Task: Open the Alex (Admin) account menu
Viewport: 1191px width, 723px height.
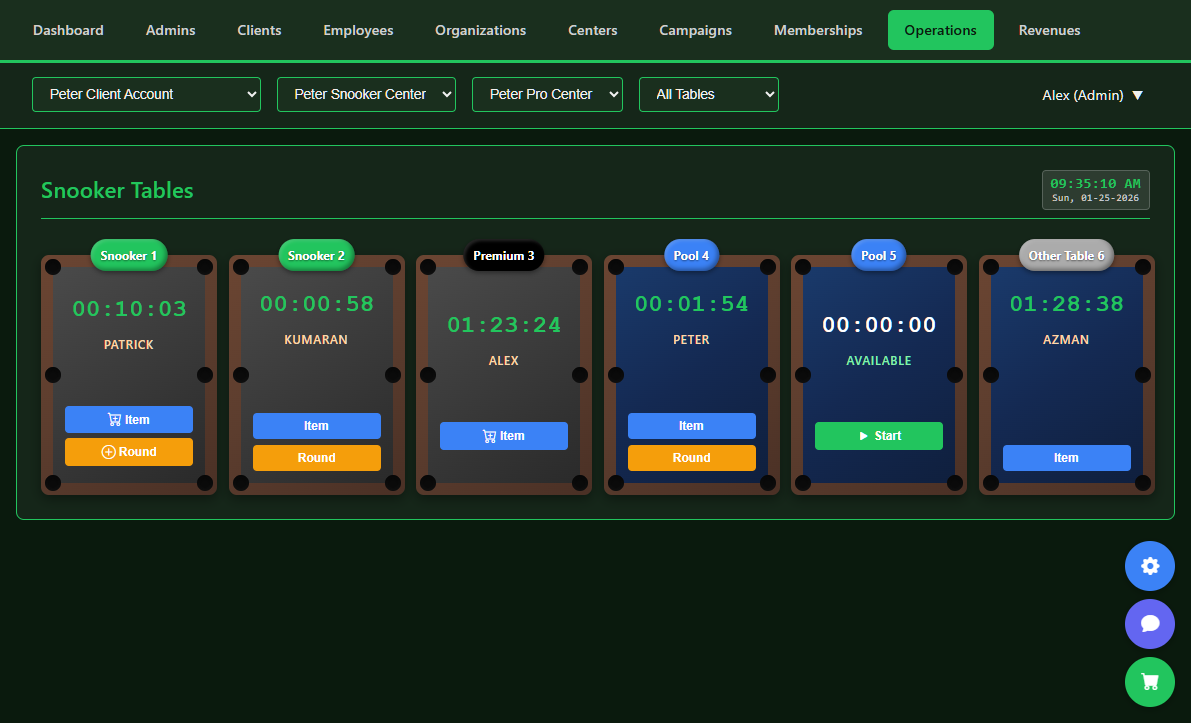Action: coord(1092,95)
